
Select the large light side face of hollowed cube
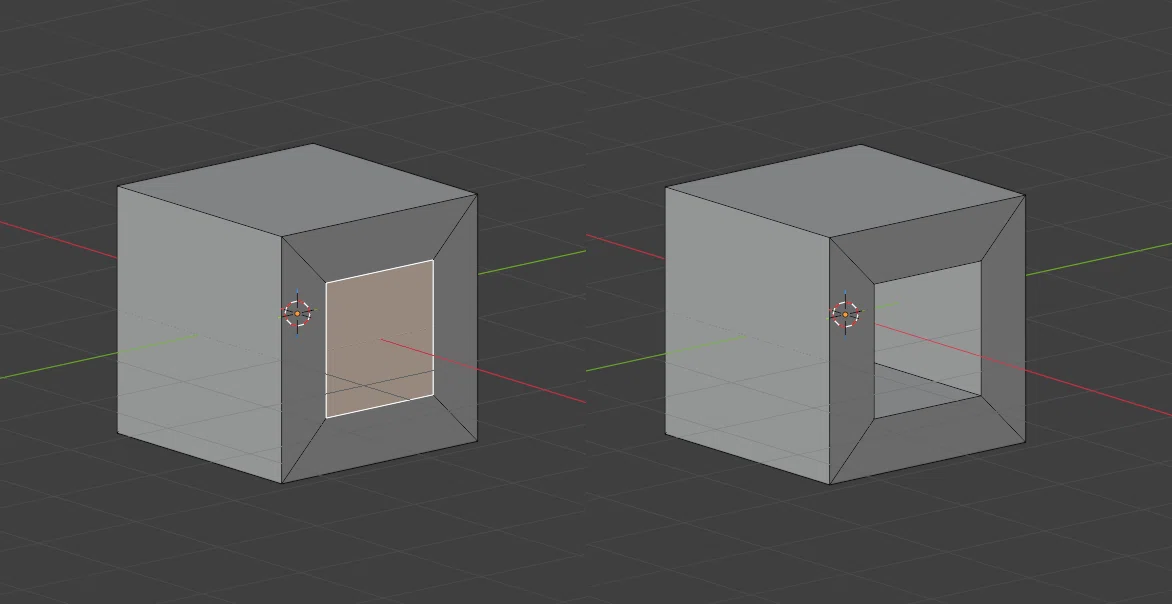point(747,336)
